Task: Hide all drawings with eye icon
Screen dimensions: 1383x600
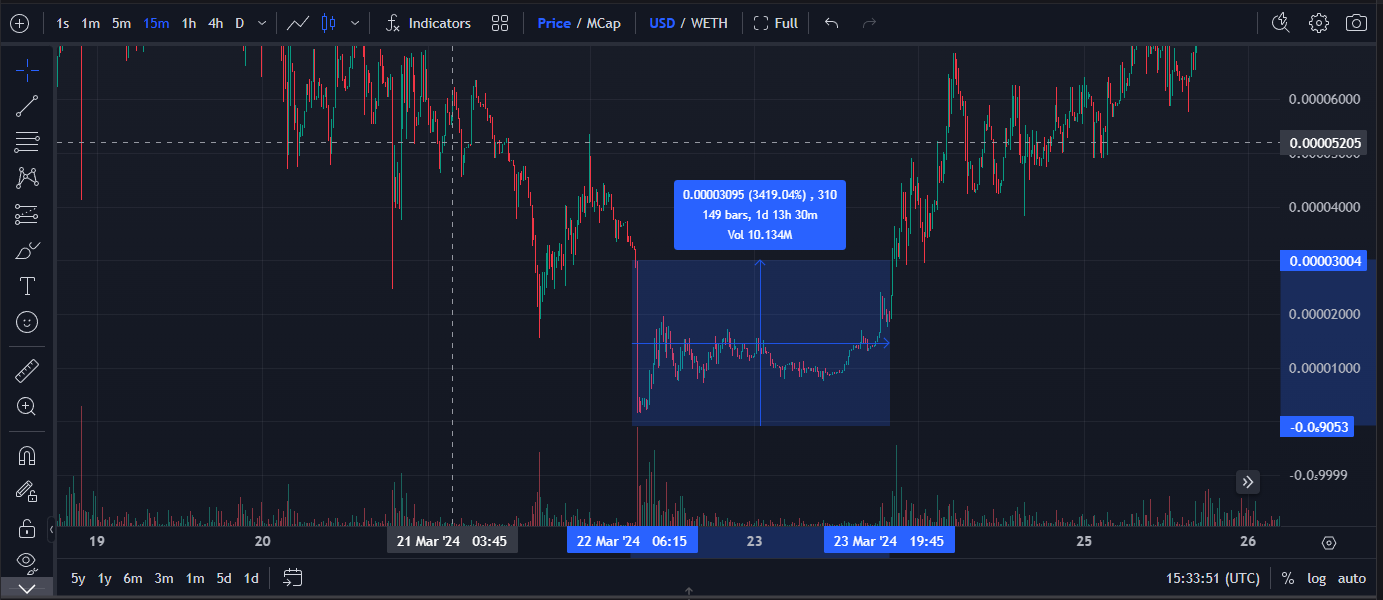Action: (27, 560)
